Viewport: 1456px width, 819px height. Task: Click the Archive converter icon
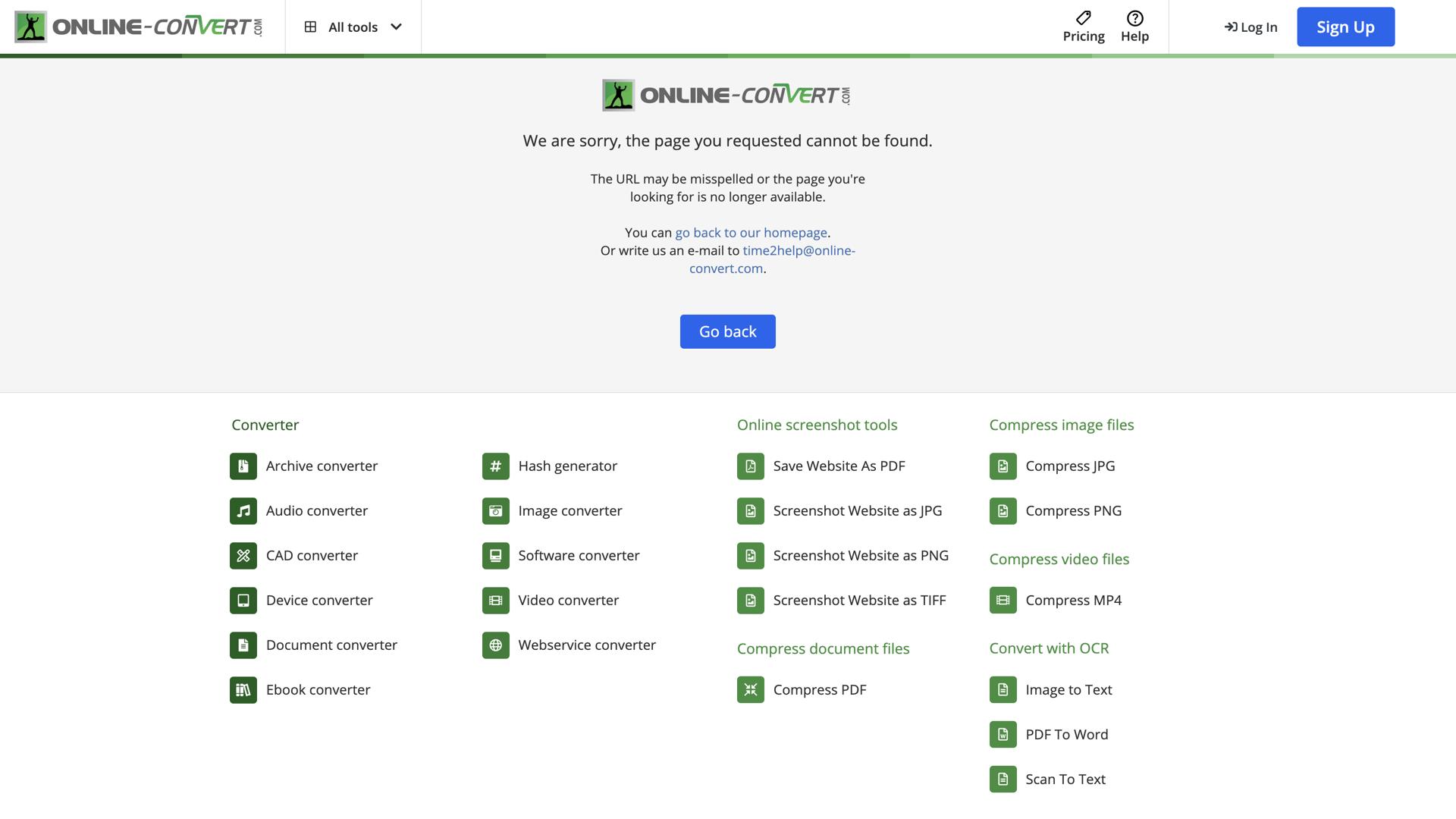click(243, 466)
